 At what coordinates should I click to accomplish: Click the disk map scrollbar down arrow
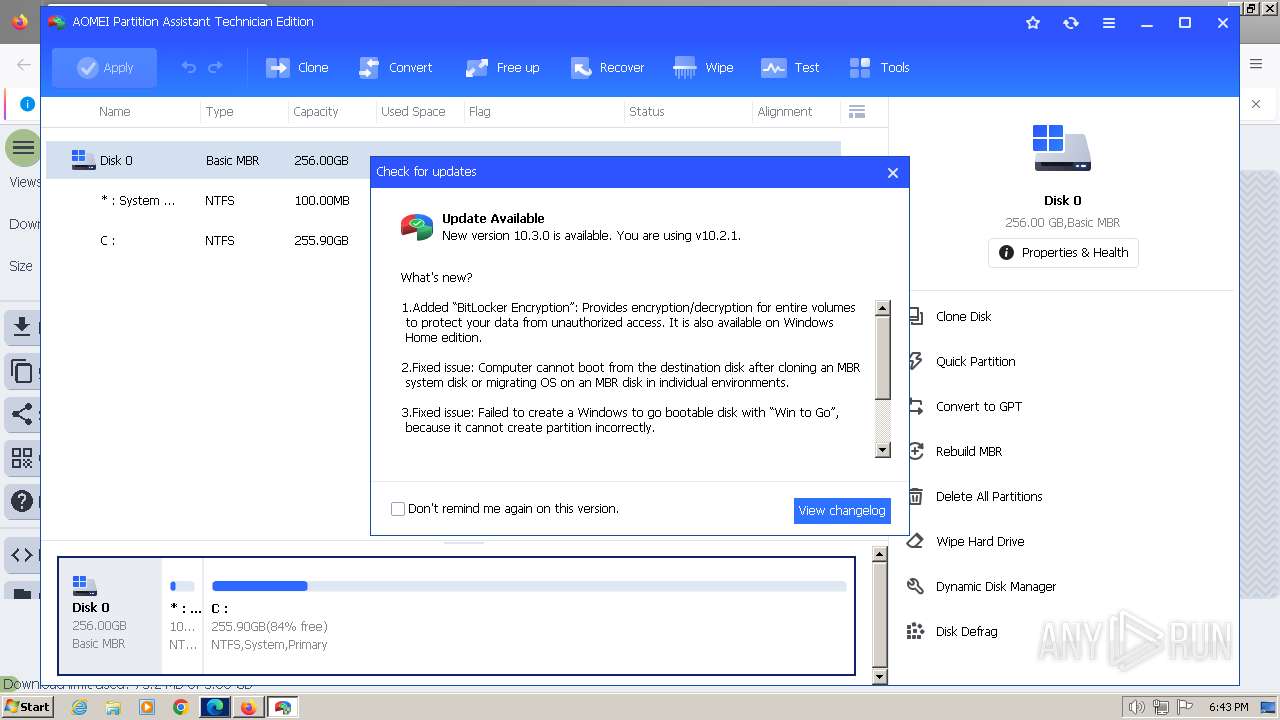(x=880, y=677)
